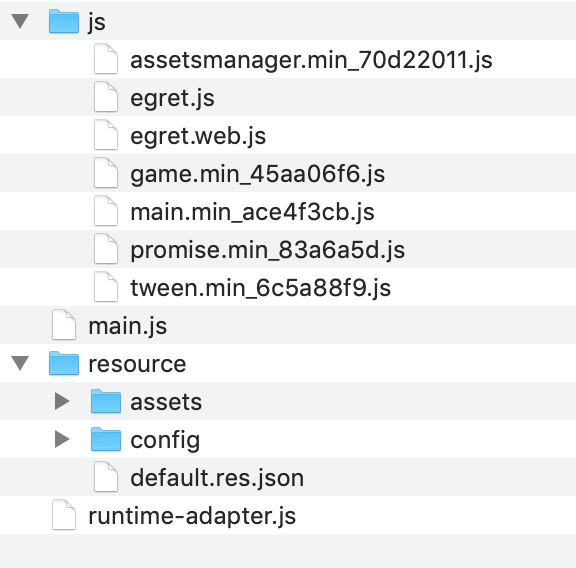Click the js folder icon
Viewport: 576px width, 568px height.
tap(64, 21)
